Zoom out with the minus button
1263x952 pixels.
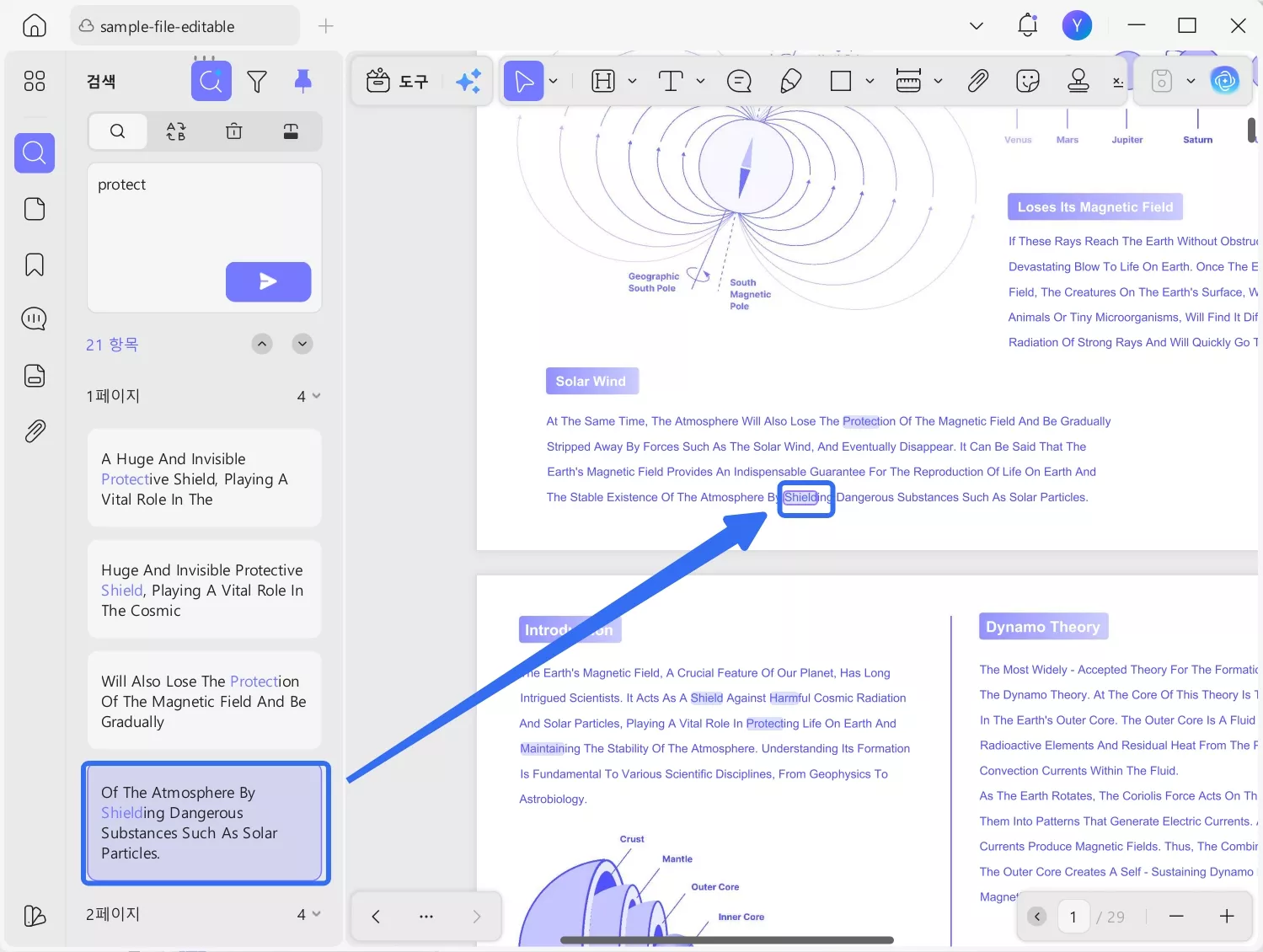pos(1176,917)
